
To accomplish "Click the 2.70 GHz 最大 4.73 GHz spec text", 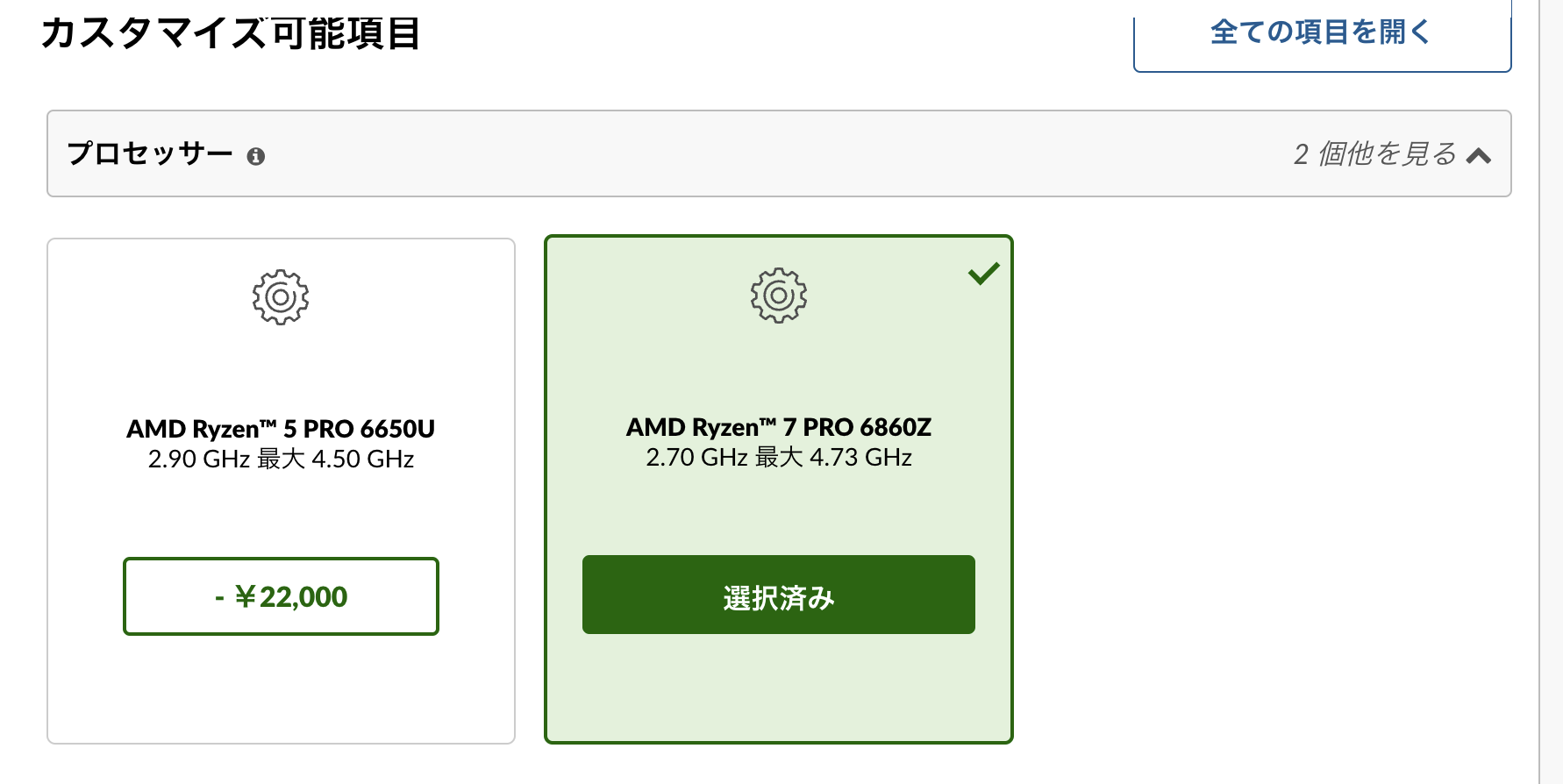I will [x=779, y=458].
